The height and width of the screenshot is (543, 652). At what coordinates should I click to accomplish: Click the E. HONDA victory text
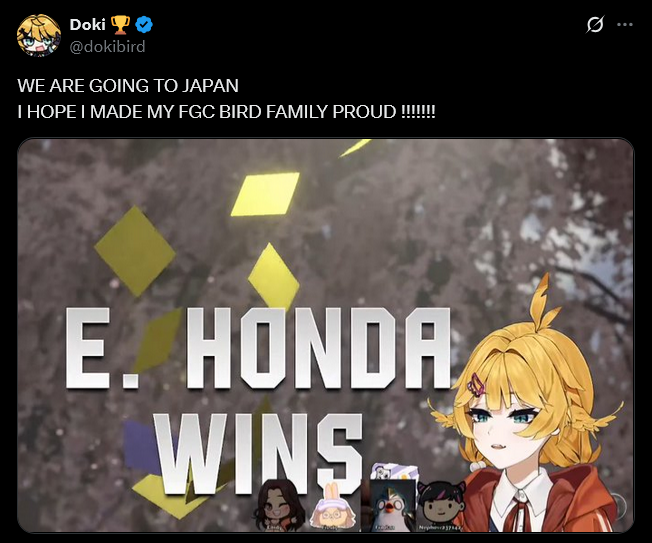point(258,348)
